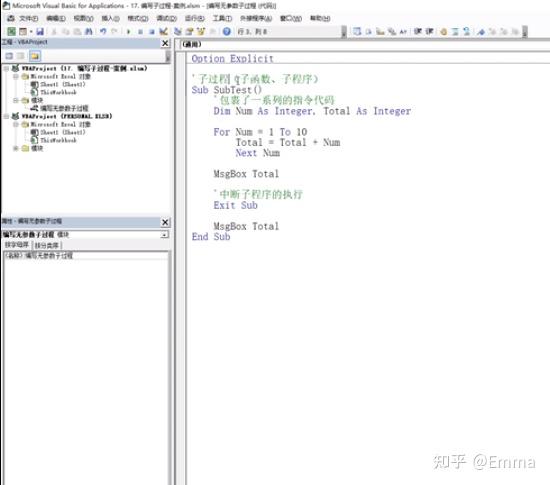The image size is (550, 485).
Task: Switch to Excel with the View Microsoft Excel icon
Action: [x=12, y=32]
